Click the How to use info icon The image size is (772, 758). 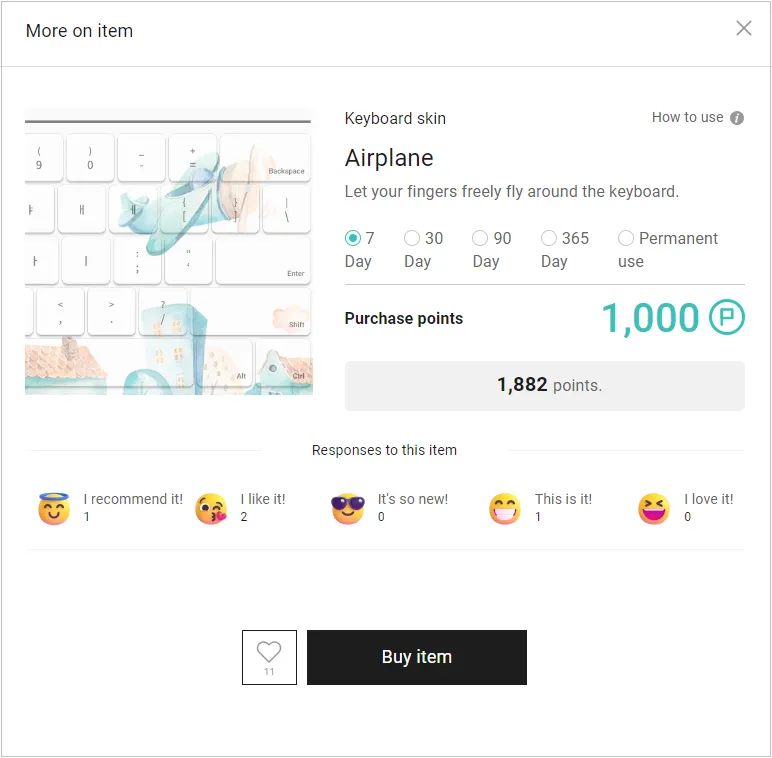[737, 118]
